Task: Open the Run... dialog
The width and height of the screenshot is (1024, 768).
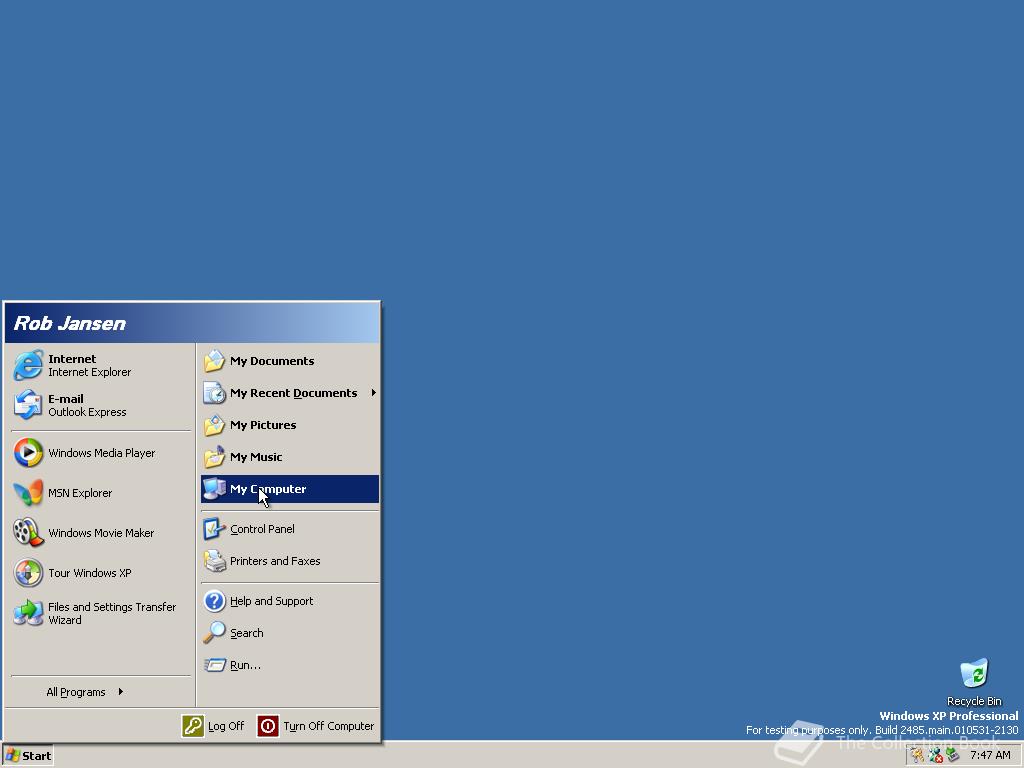Action: click(x=289, y=665)
